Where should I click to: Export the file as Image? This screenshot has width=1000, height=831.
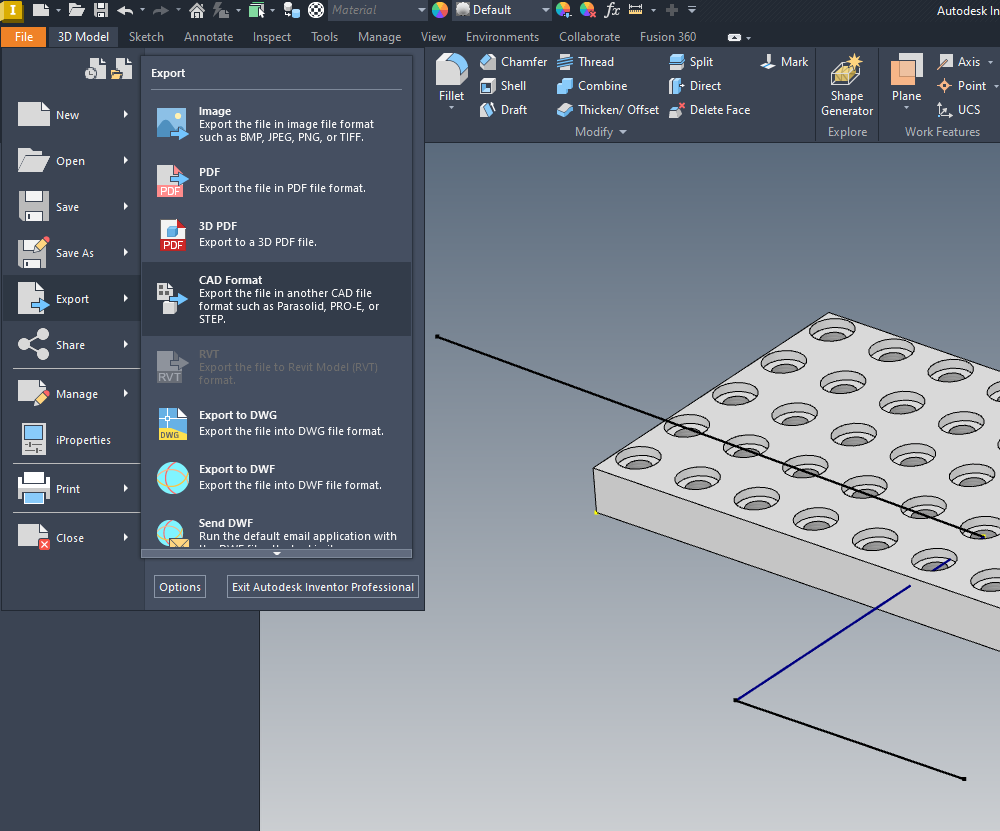pyautogui.click(x=277, y=124)
